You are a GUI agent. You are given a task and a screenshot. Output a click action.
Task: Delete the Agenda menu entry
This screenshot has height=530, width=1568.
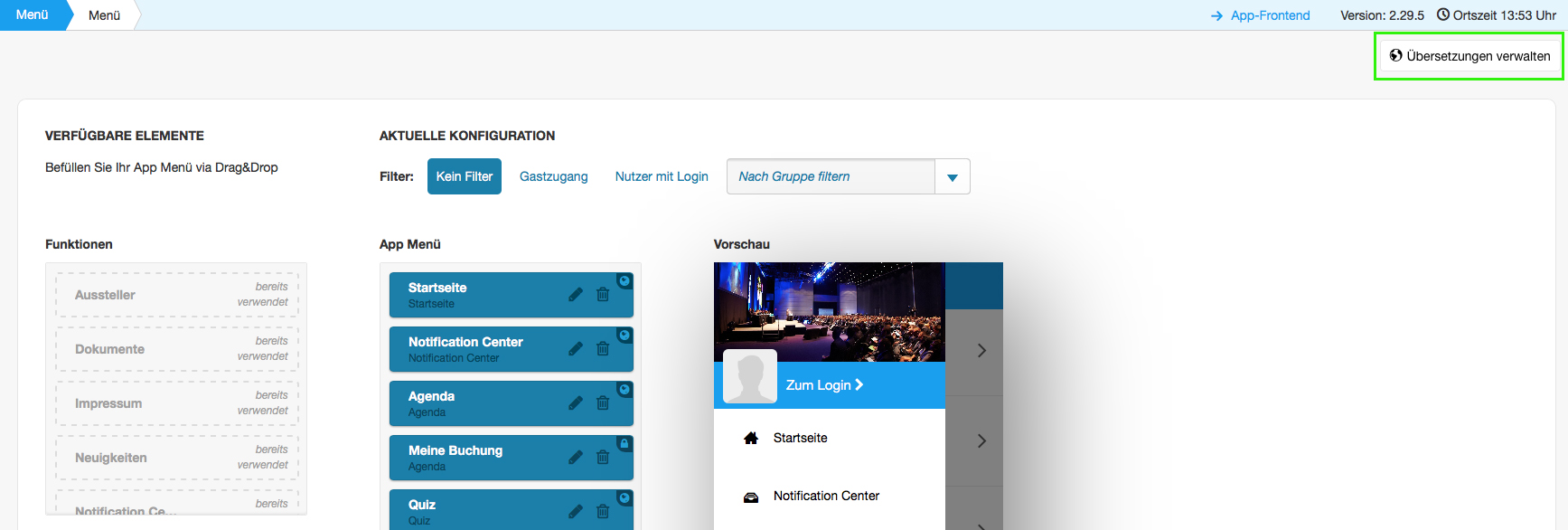pyautogui.click(x=603, y=402)
